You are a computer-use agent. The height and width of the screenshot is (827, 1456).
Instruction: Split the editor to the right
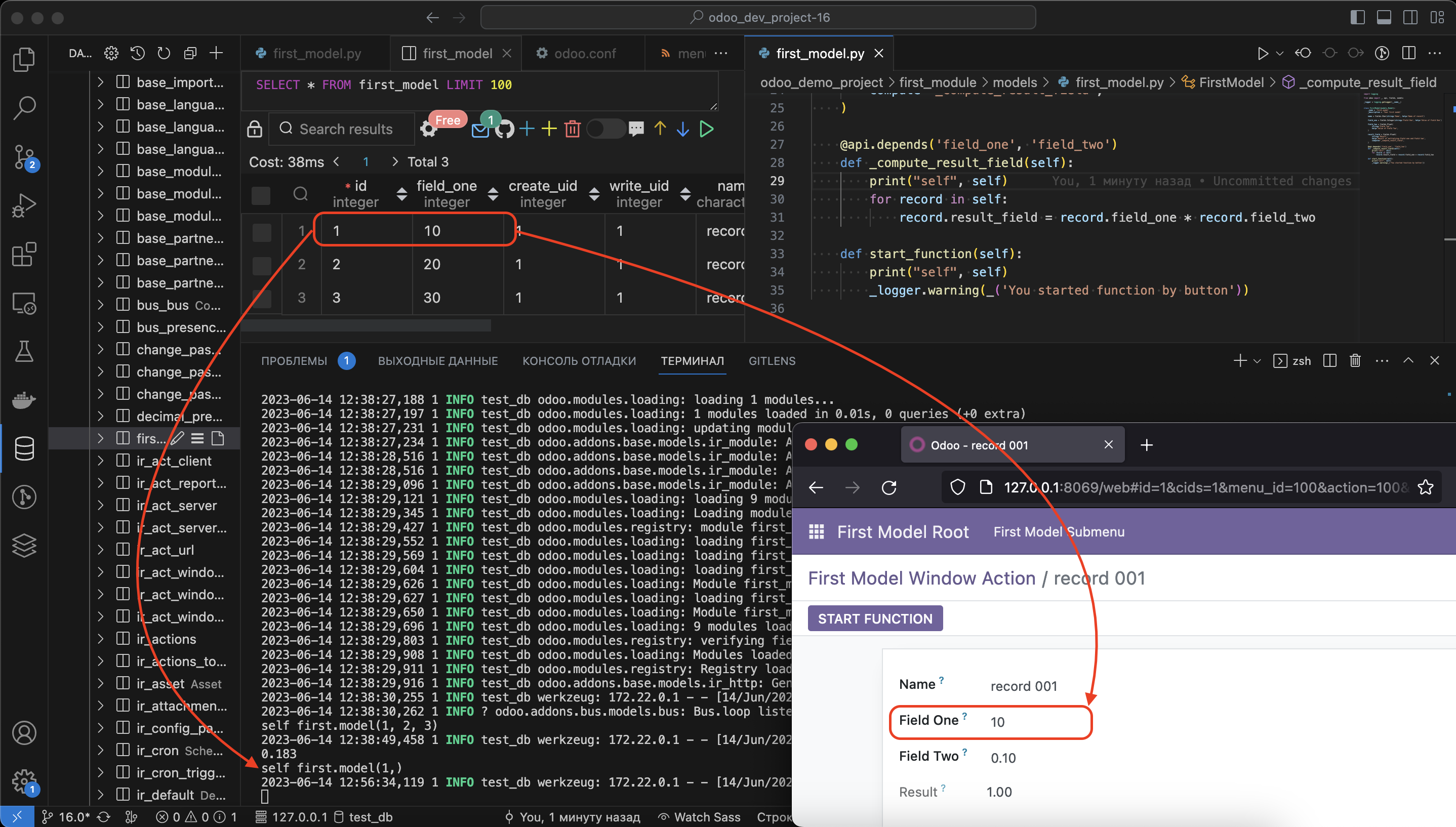[x=1409, y=53]
